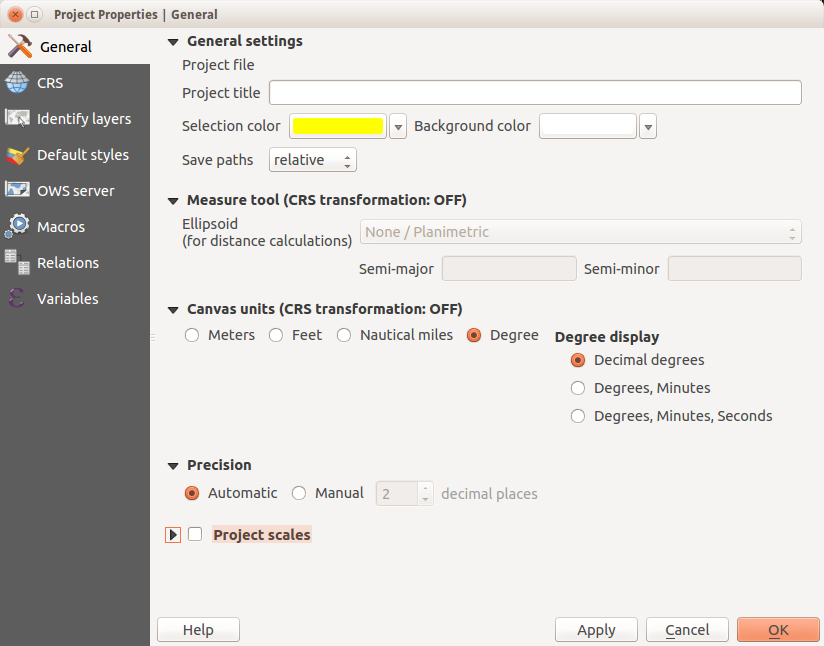
Task: Expand the Project scales section arrow
Action: (173, 535)
